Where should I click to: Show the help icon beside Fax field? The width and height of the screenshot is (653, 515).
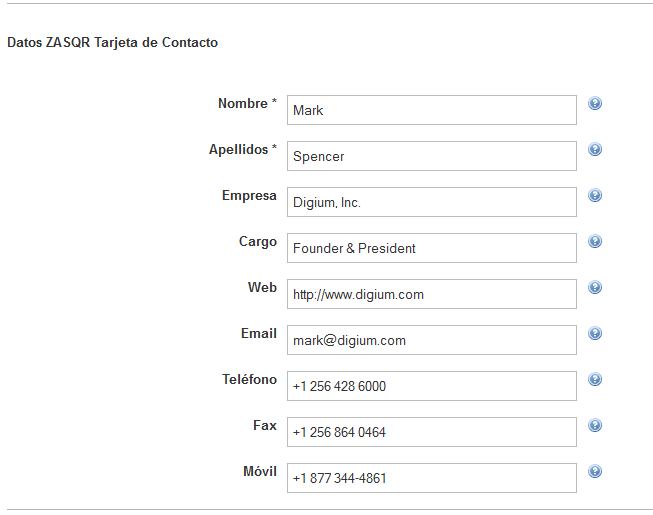click(x=595, y=426)
